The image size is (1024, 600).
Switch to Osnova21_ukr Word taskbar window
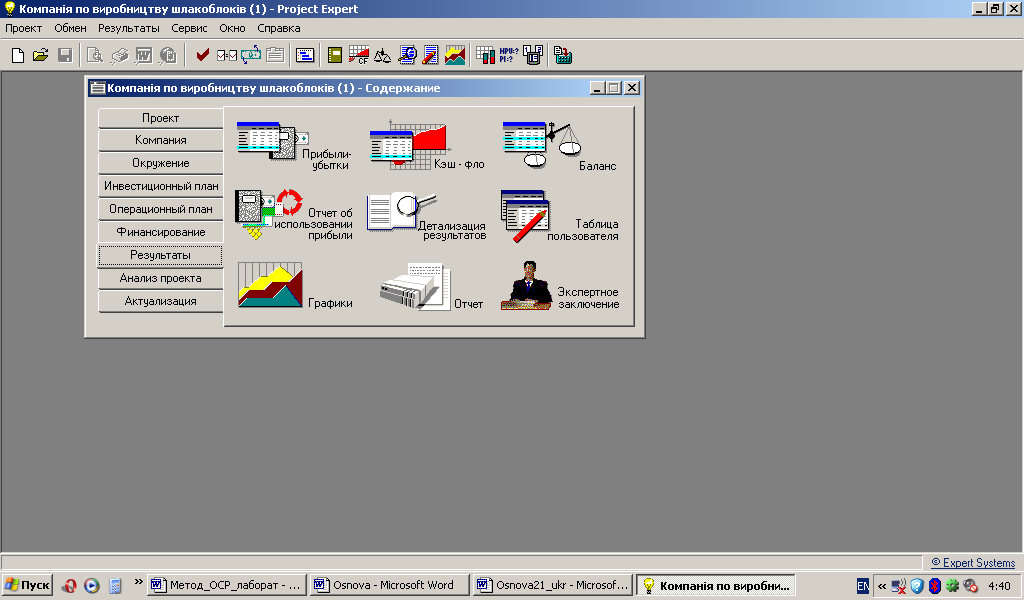(553, 585)
